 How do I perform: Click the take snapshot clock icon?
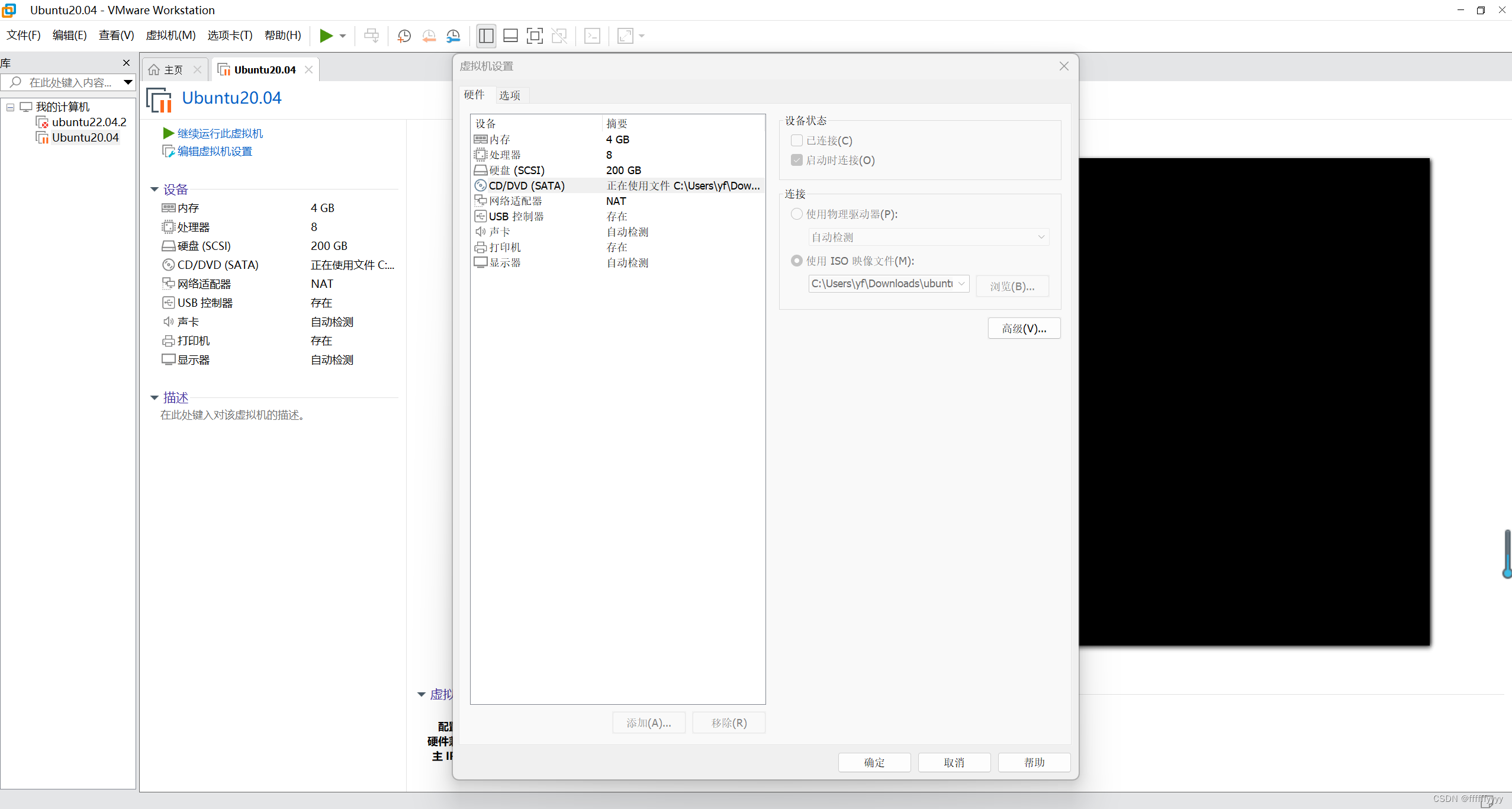click(404, 36)
